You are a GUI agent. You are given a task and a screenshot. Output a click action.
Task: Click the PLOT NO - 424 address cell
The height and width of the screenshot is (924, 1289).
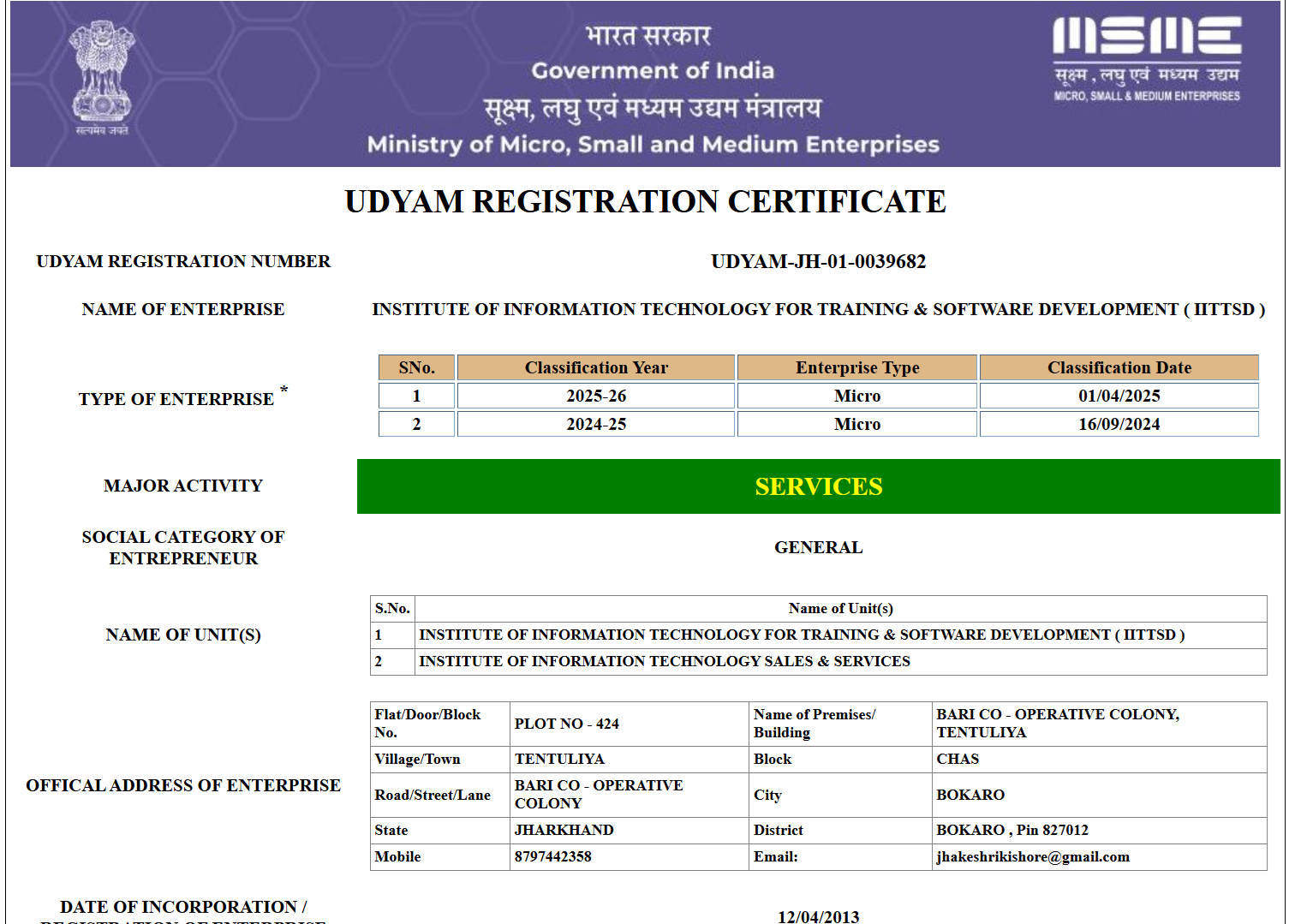coord(566,724)
